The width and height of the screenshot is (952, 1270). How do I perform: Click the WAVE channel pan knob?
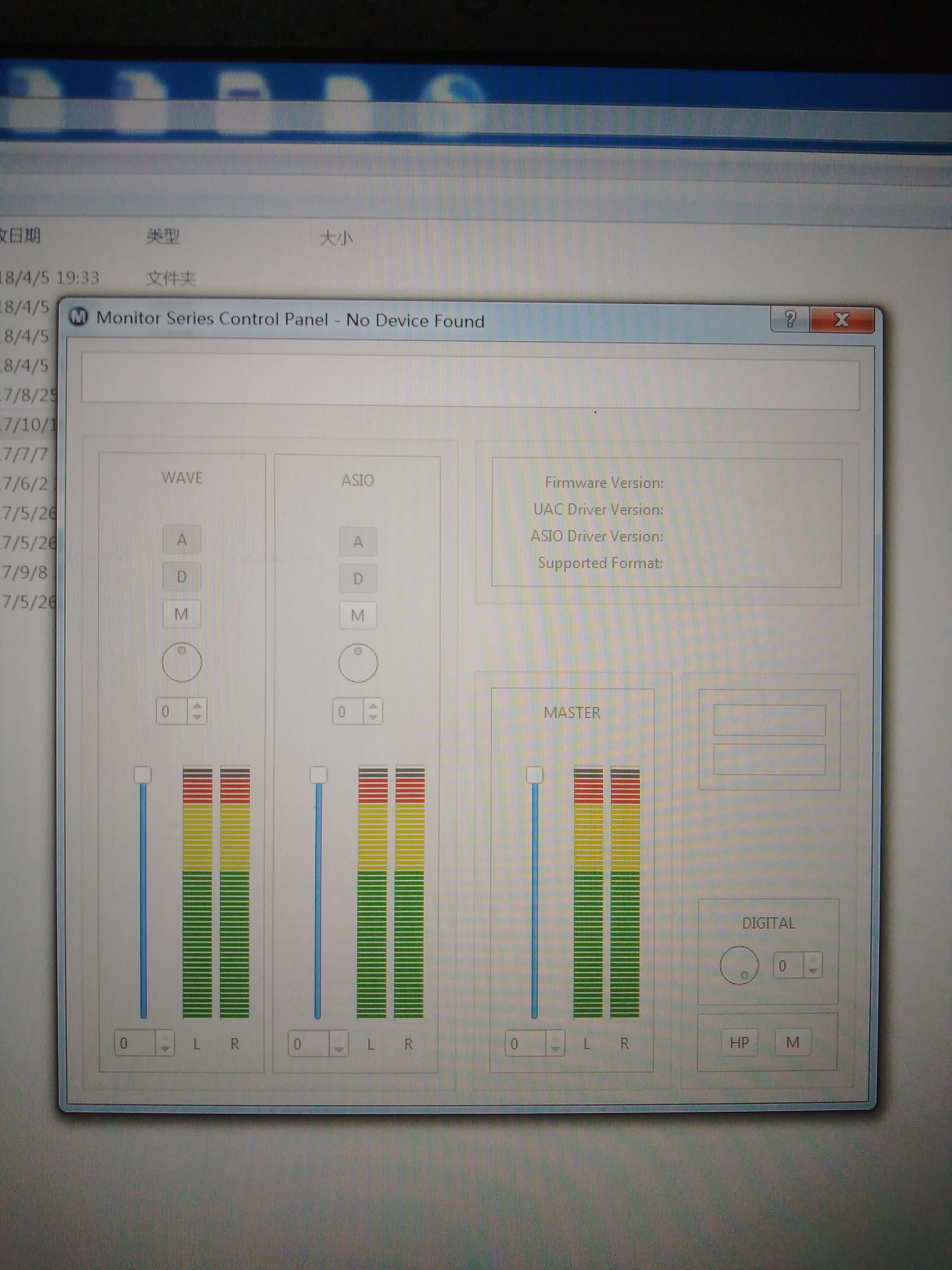tap(182, 662)
